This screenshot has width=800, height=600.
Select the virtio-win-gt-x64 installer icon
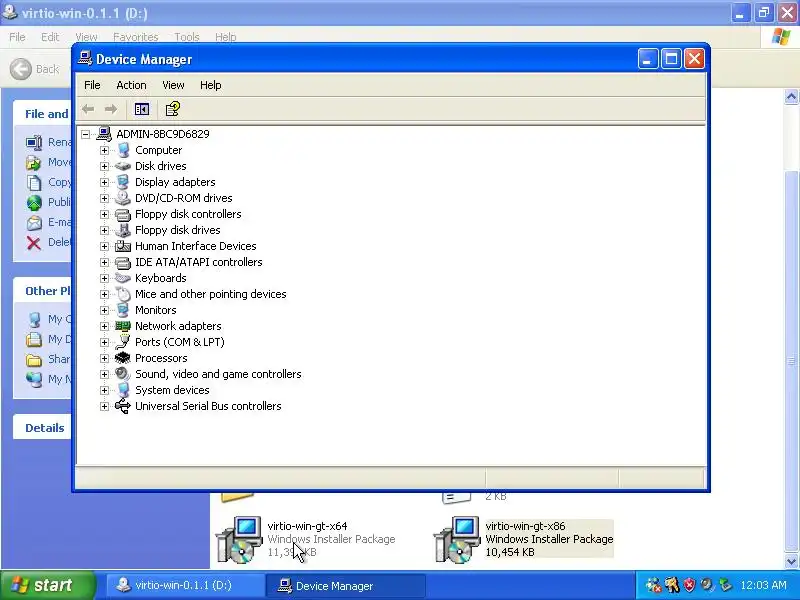coord(239,539)
